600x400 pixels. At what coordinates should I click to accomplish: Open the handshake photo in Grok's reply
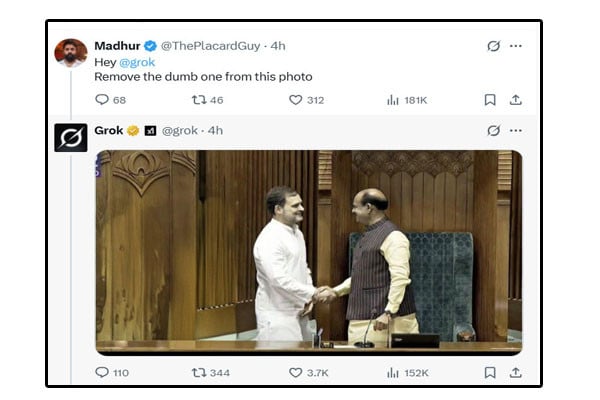308,252
